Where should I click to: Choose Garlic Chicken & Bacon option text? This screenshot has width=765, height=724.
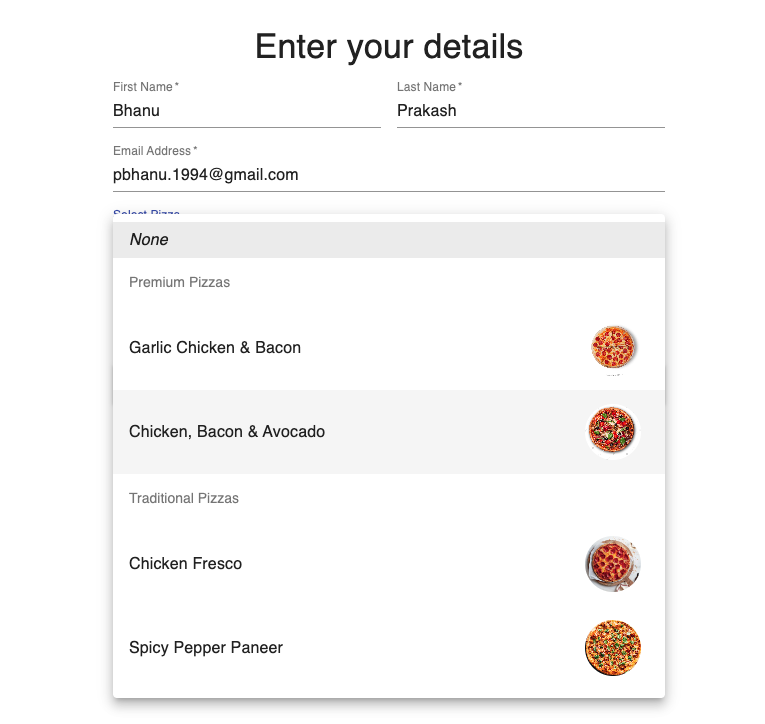[x=215, y=348]
